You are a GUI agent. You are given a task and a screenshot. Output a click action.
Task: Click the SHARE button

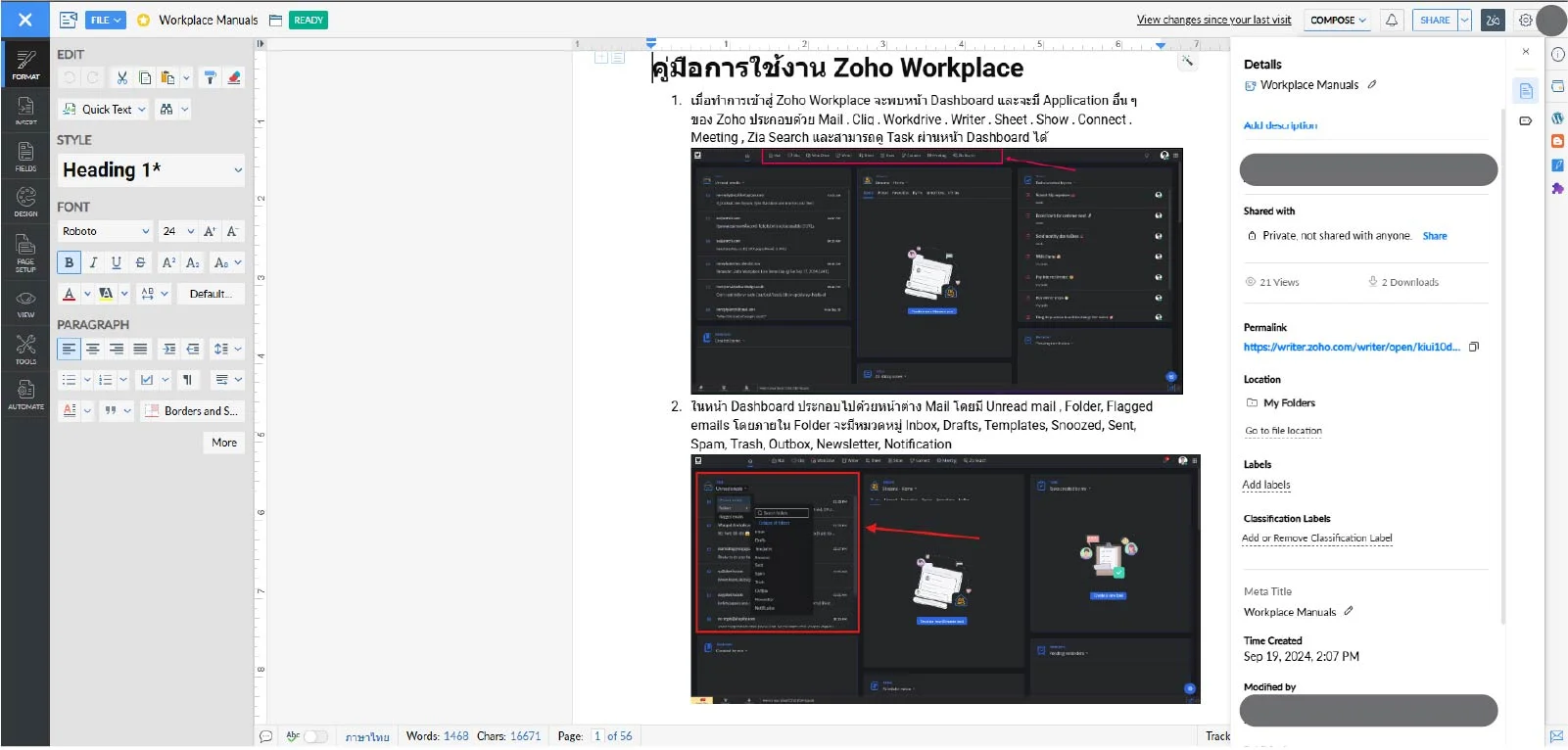pyautogui.click(x=1435, y=20)
